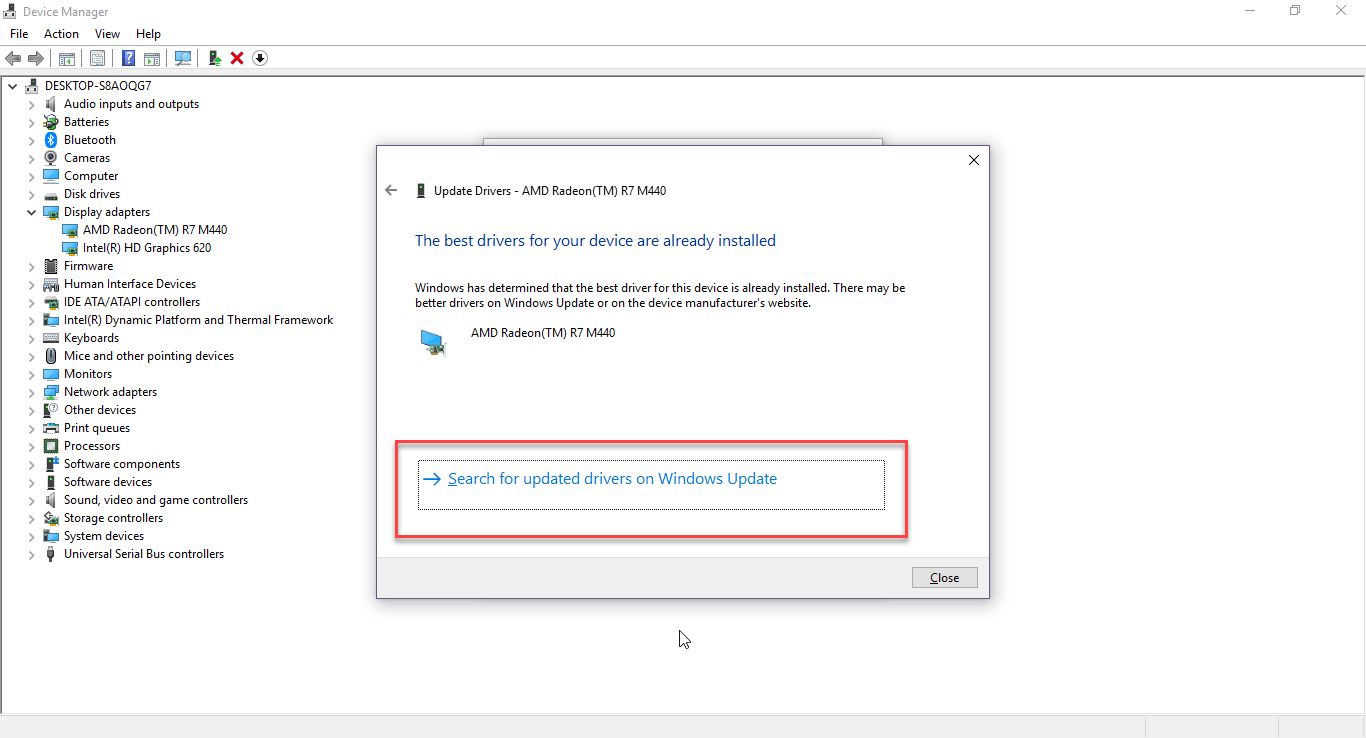
Task: Click the Uninstall device red X icon
Action: tap(237, 58)
